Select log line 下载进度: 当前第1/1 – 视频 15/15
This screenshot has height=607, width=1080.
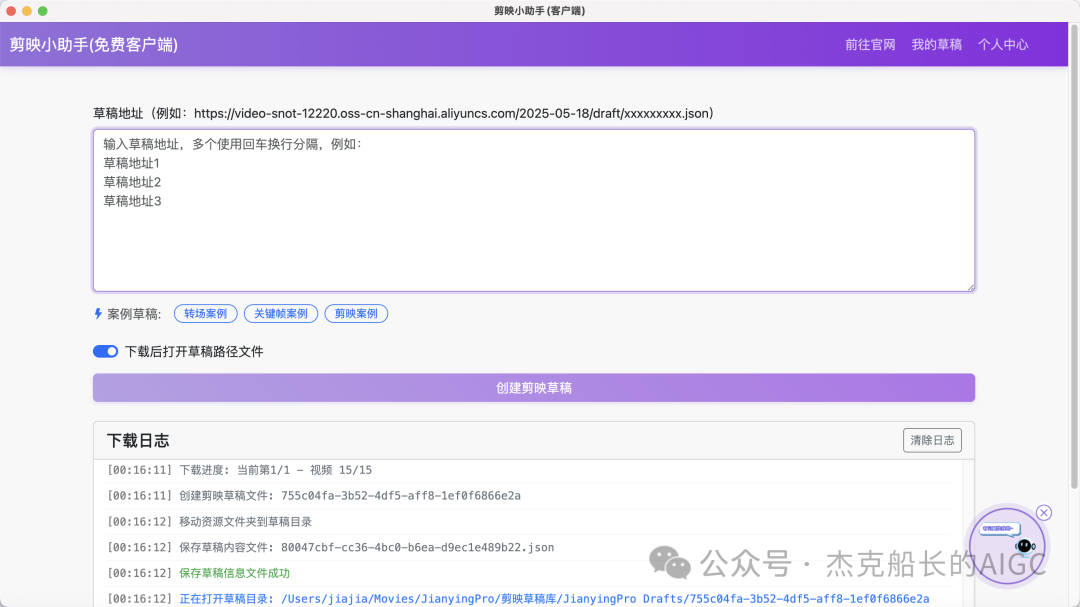pyautogui.click(x=239, y=470)
